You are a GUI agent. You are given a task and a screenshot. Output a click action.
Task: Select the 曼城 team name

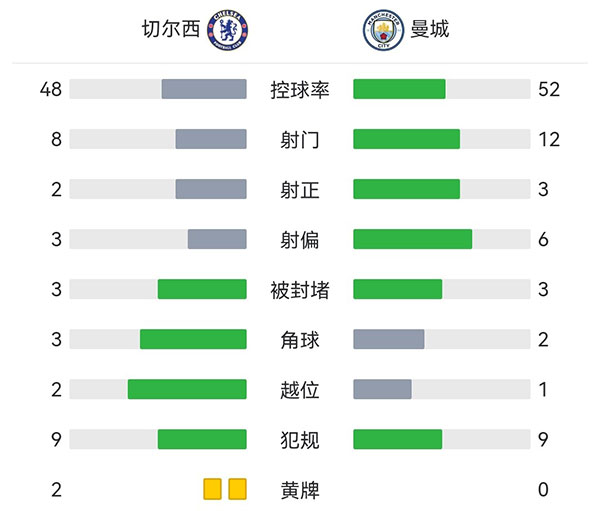[x=430, y=29]
